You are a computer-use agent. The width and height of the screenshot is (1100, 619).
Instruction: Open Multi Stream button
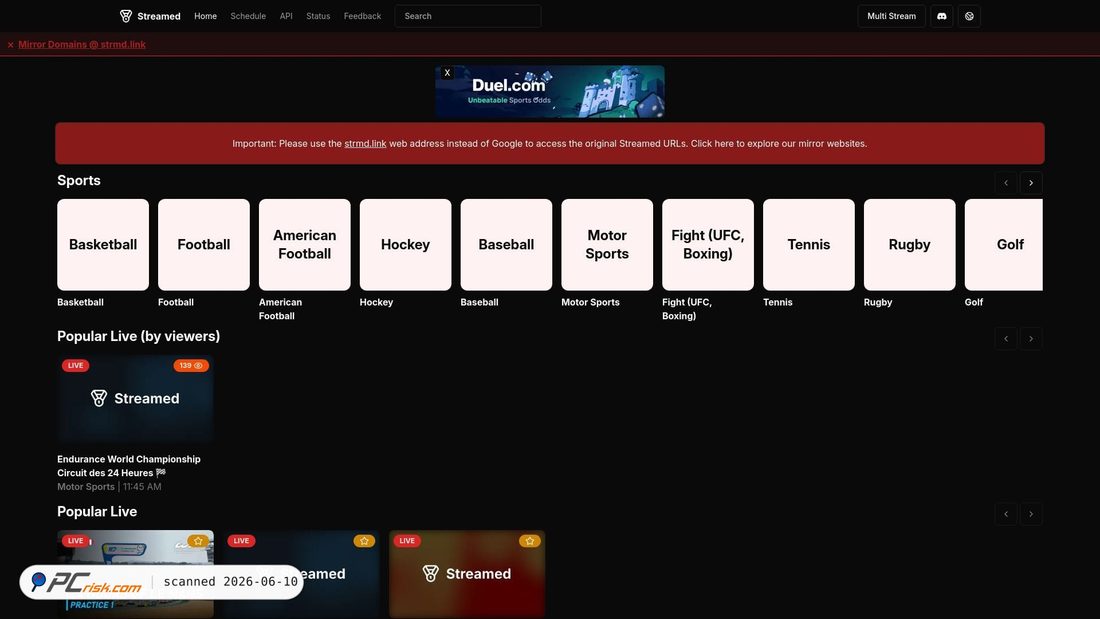(x=891, y=16)
